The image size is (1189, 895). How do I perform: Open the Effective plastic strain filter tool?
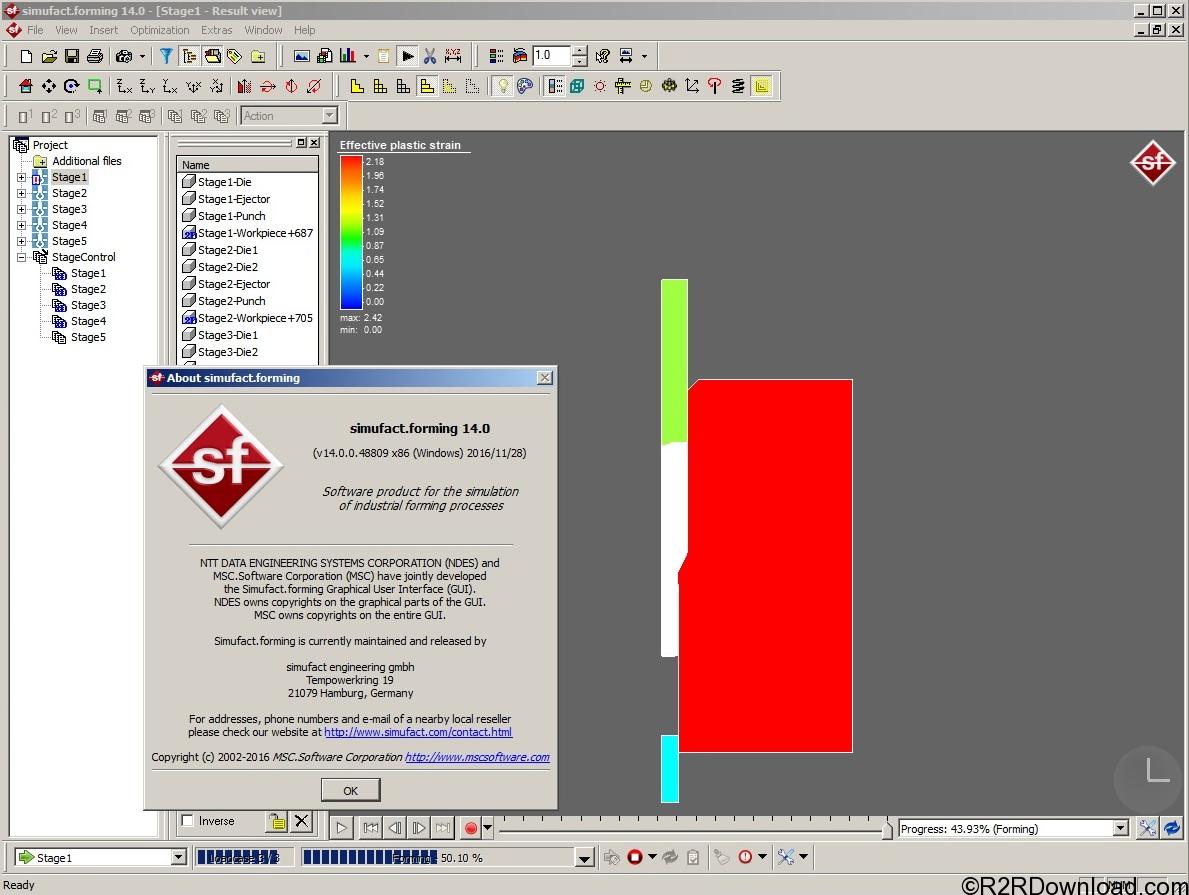coord(166,55)
